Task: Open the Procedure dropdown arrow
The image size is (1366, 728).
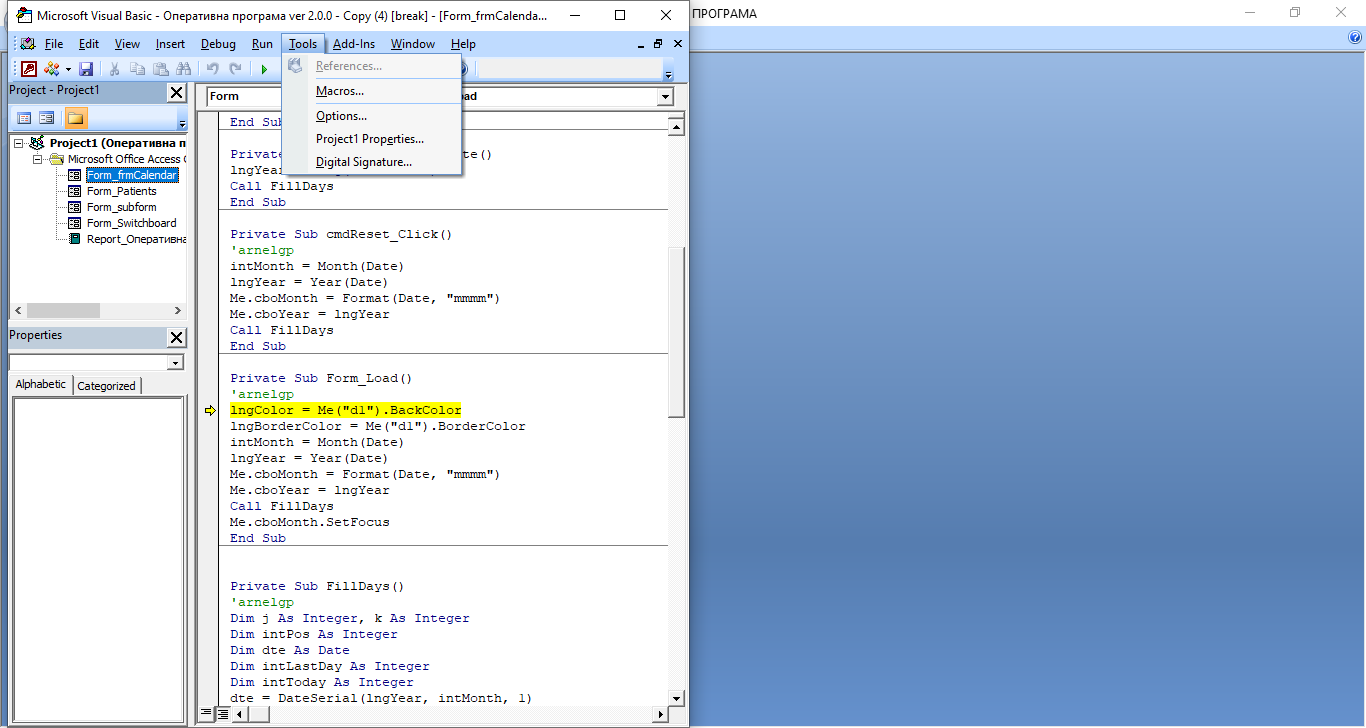Action: (665, 97)
